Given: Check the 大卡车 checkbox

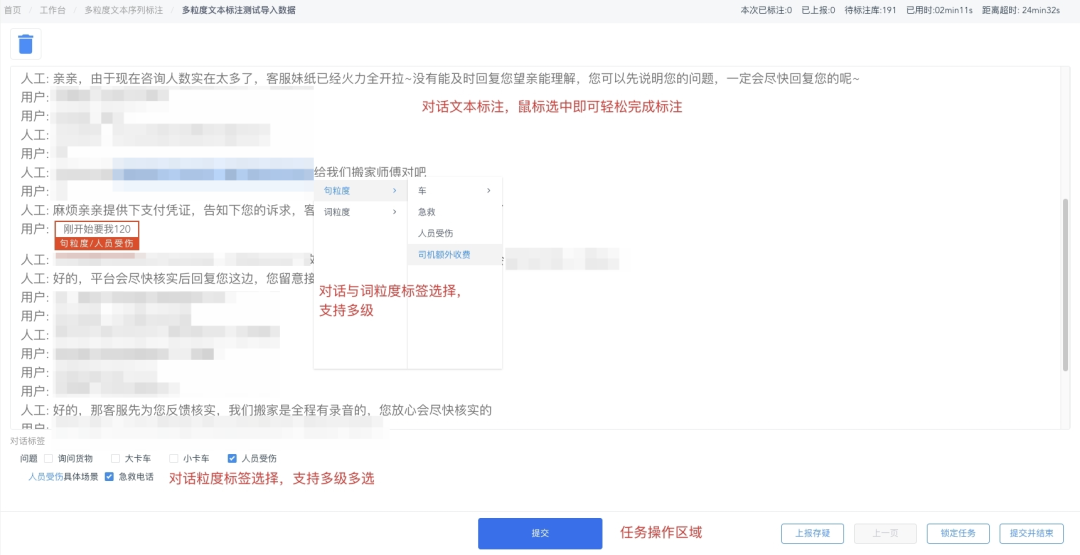Looking at the screenshot, I should click(x=116, y=458).
